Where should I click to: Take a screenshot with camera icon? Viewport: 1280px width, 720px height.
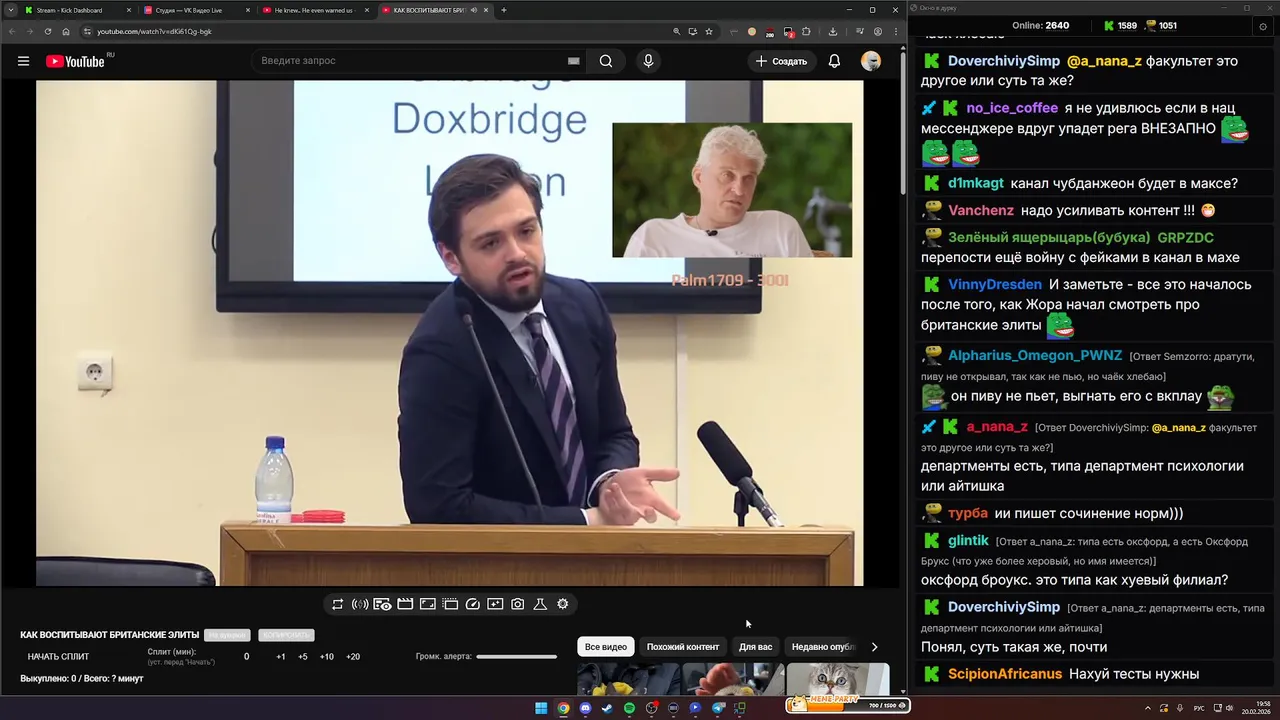coord(517,604)
